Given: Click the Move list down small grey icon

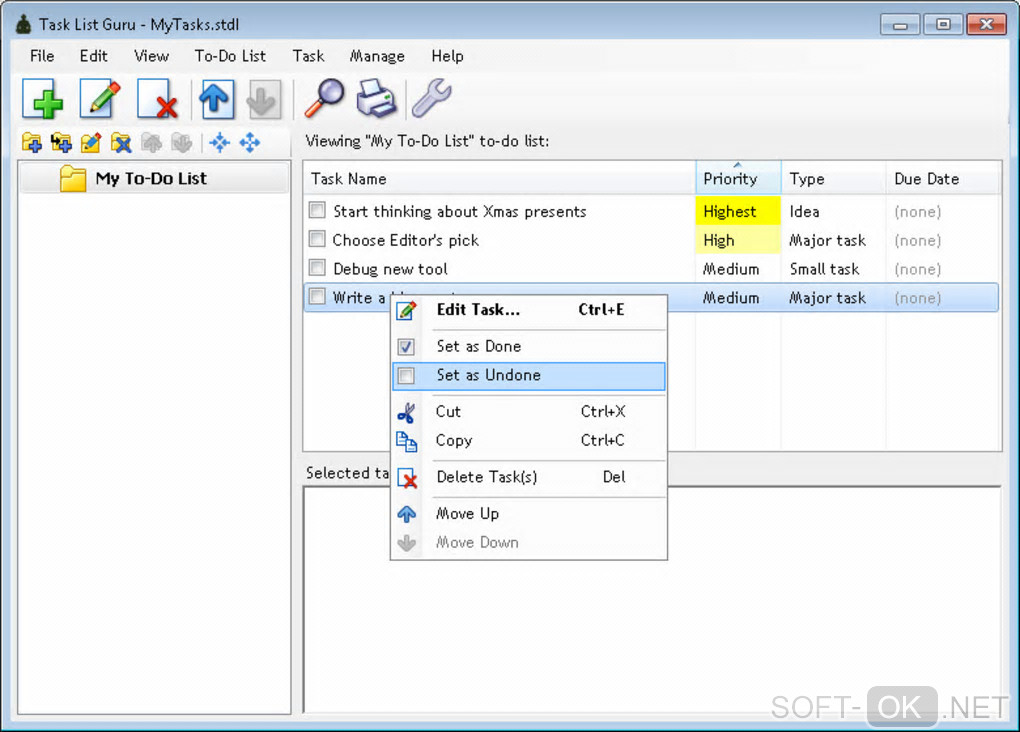Looking at the screenshot, I should click(x=181, y=142).
